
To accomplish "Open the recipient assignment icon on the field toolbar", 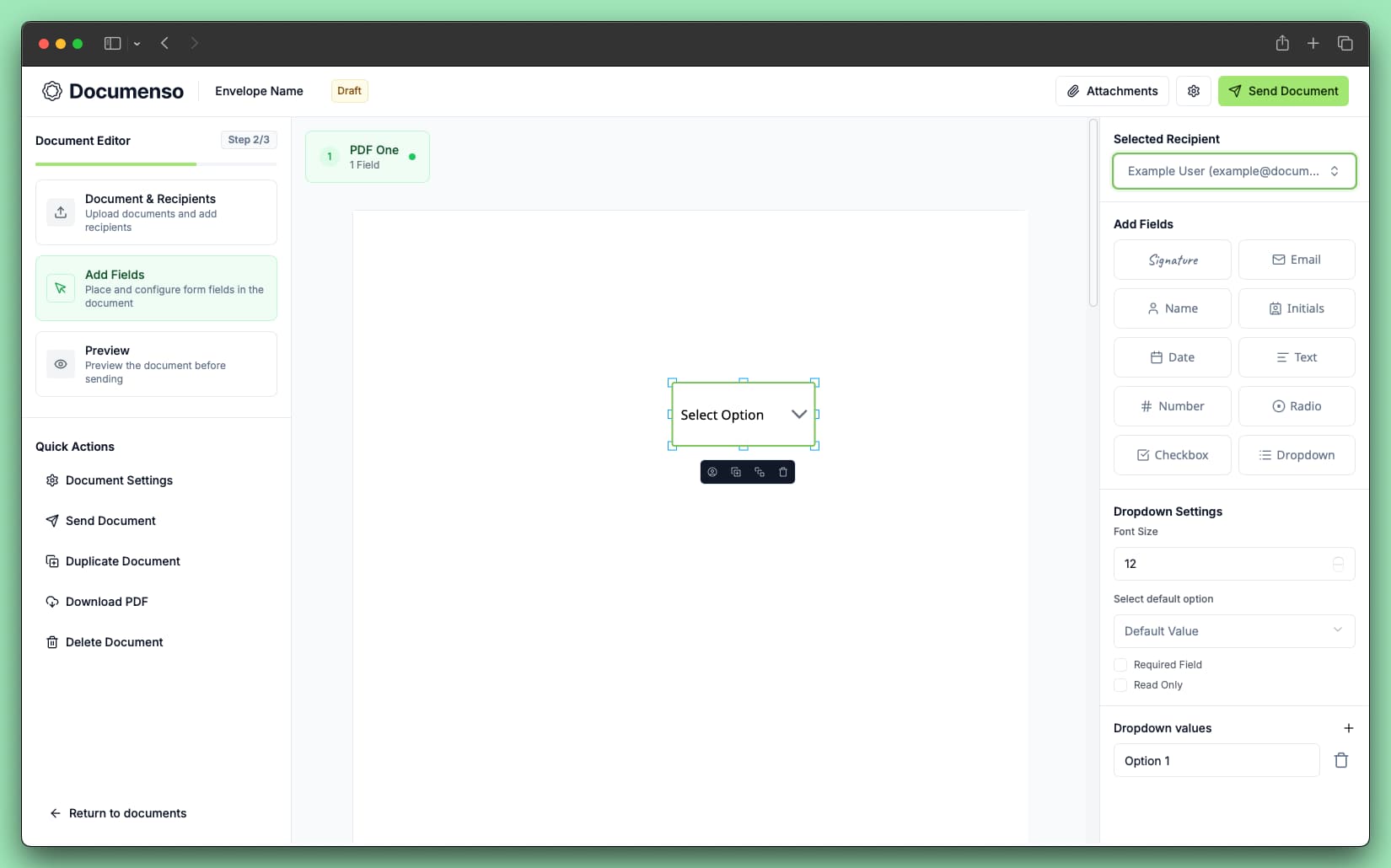I will [x=712, y=472].
